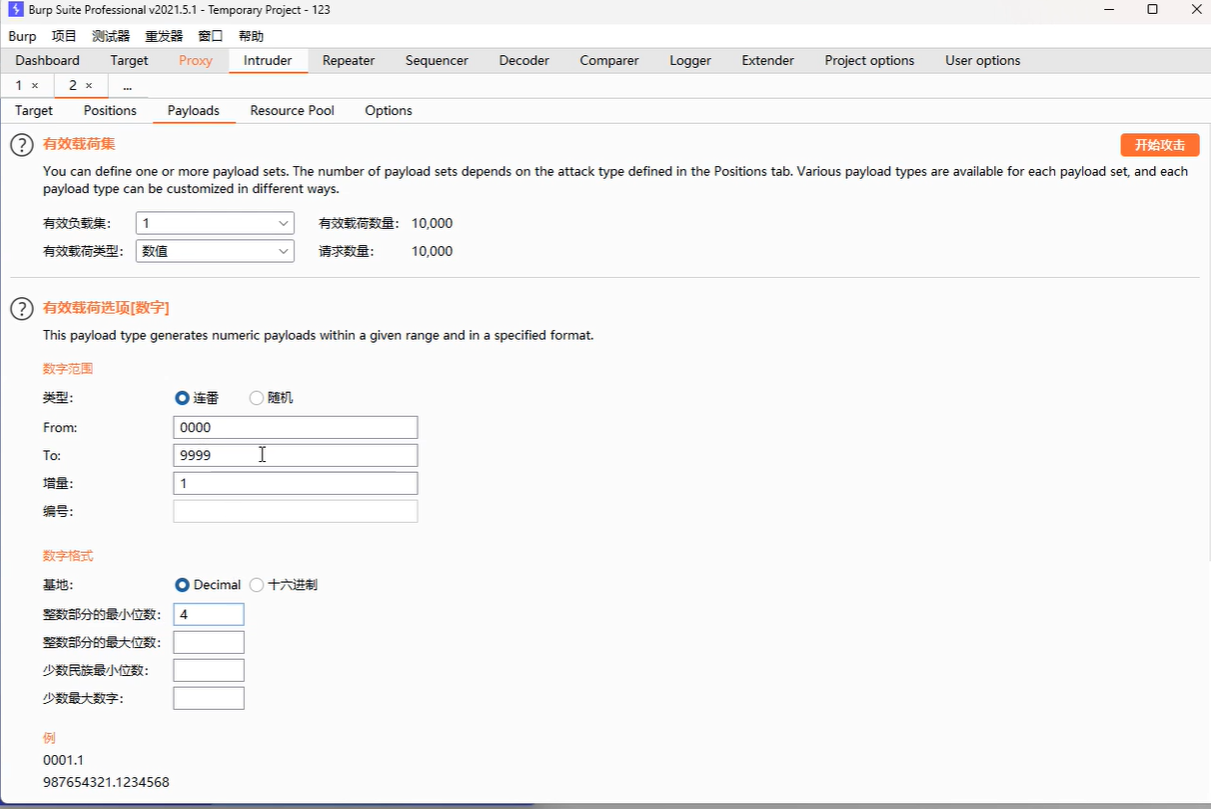Switch to the Decoder tab
Screen dimensions: 1211x809
pos(524,60)
